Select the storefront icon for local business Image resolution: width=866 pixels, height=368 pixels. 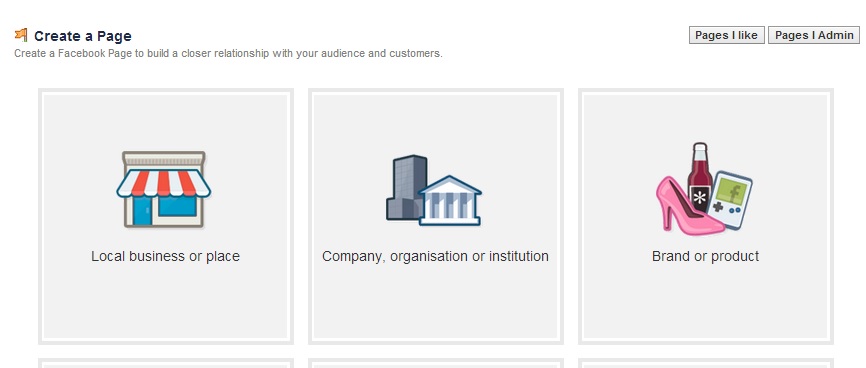click(x=163, y=190)
